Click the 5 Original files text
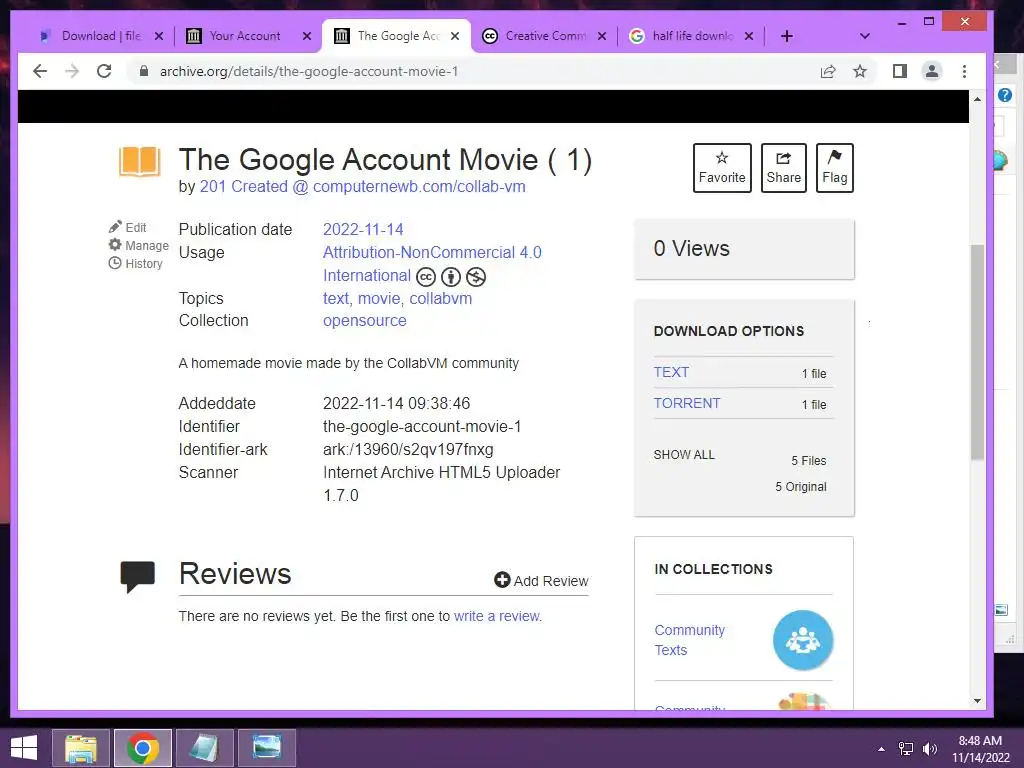Viewport: 1024px width, 768px height. [x=801, y=487]
